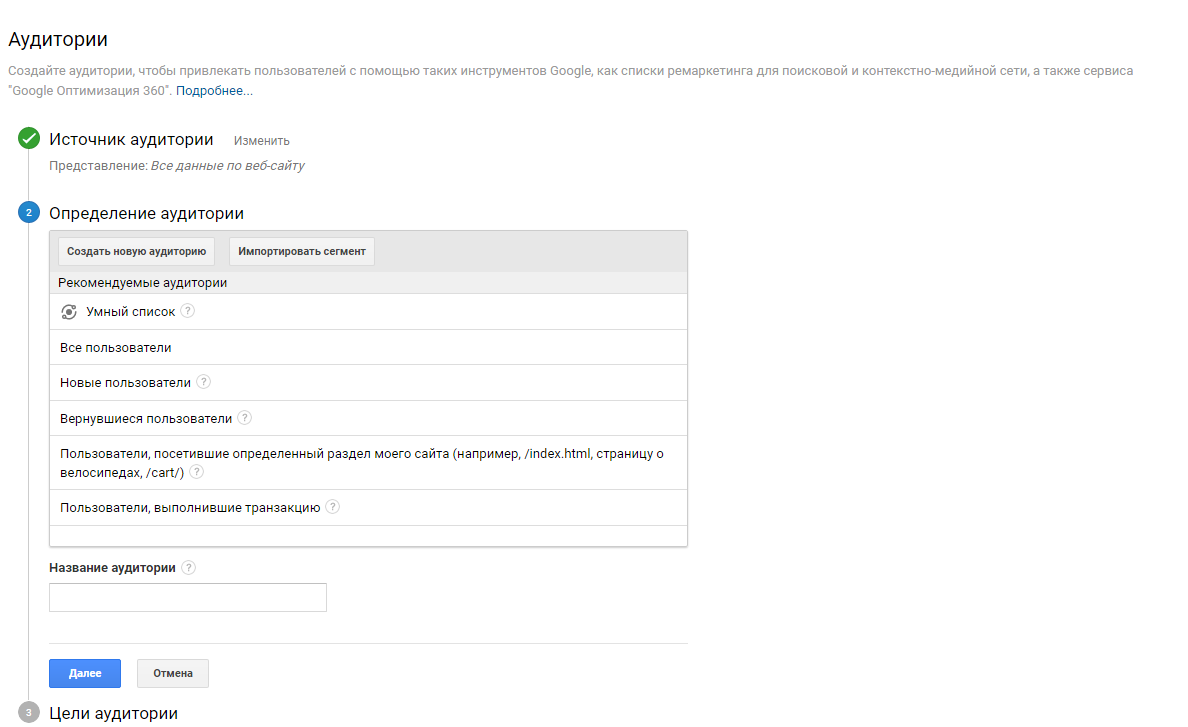
Task: Click help icon next to Название аудитории
Action: tap(189, 567)
